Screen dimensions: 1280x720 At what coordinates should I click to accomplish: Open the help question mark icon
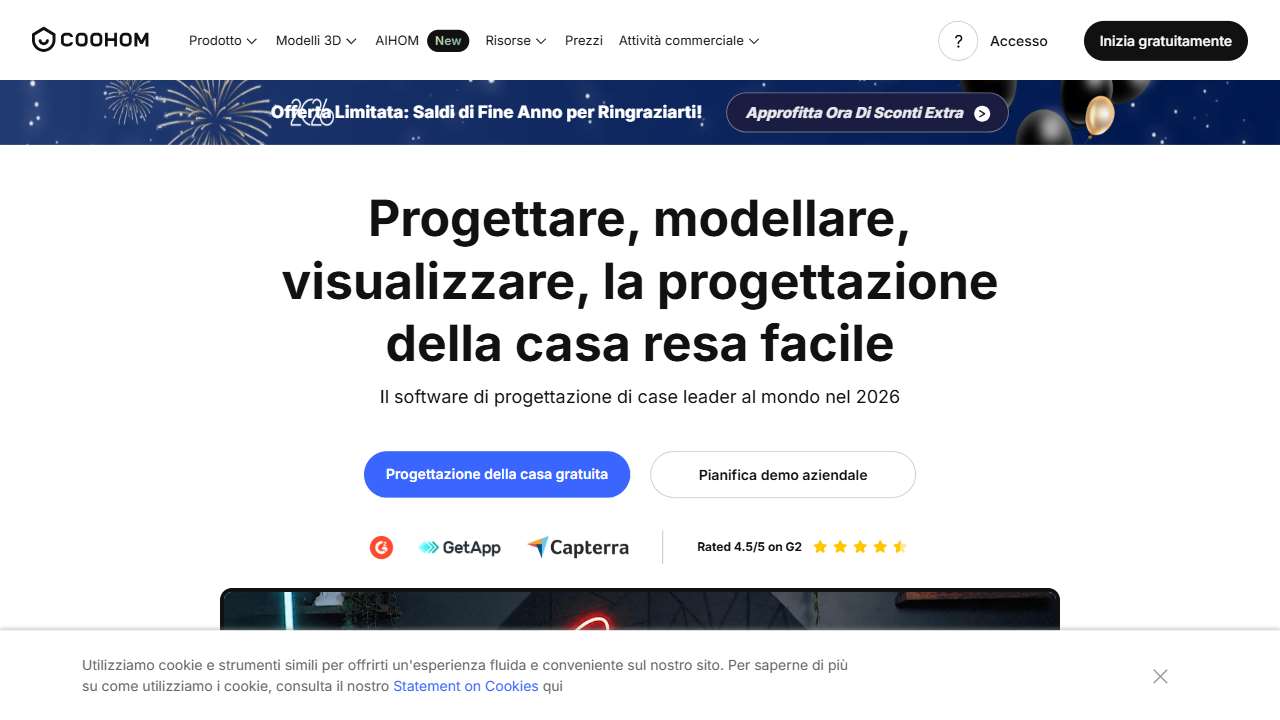tap(957, 41)
